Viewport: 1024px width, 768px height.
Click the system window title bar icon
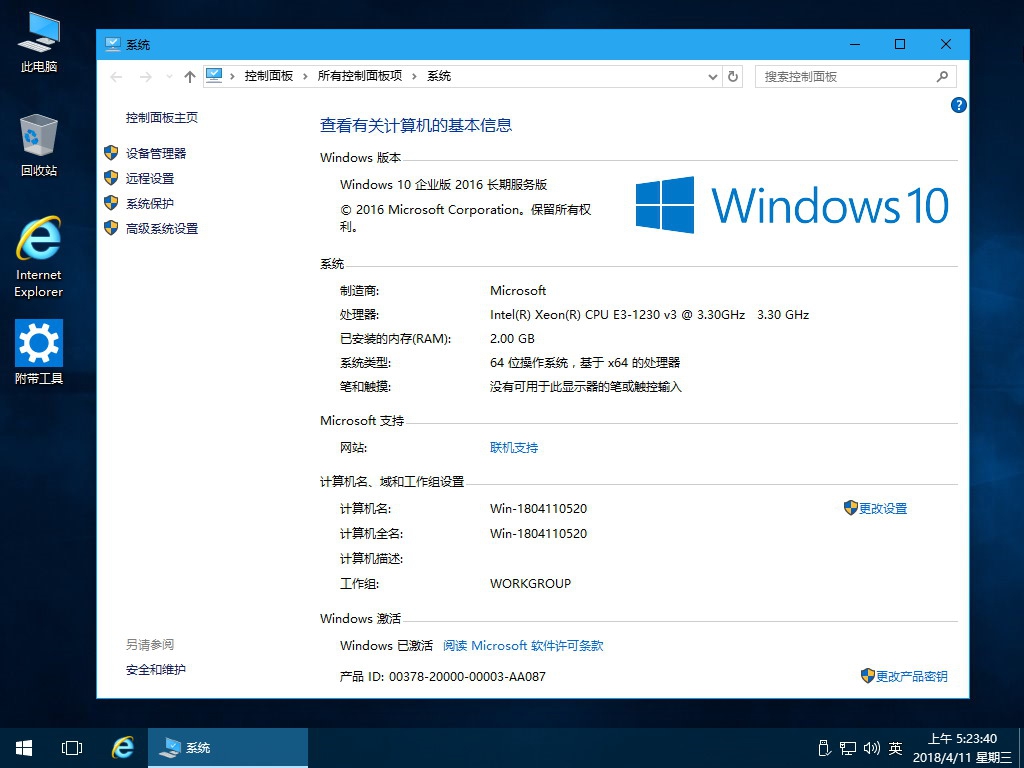click(x=113, y=44)
